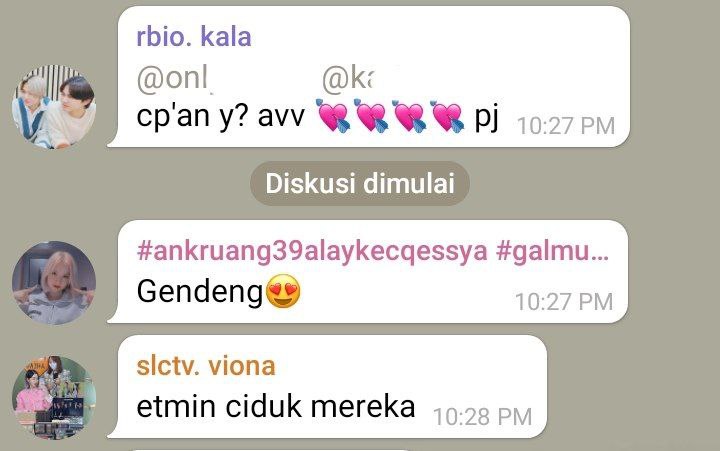Tap the sender name slctv. viona
Screen dimensions: 720x451
pyautogui.click(x=206, y=366)
